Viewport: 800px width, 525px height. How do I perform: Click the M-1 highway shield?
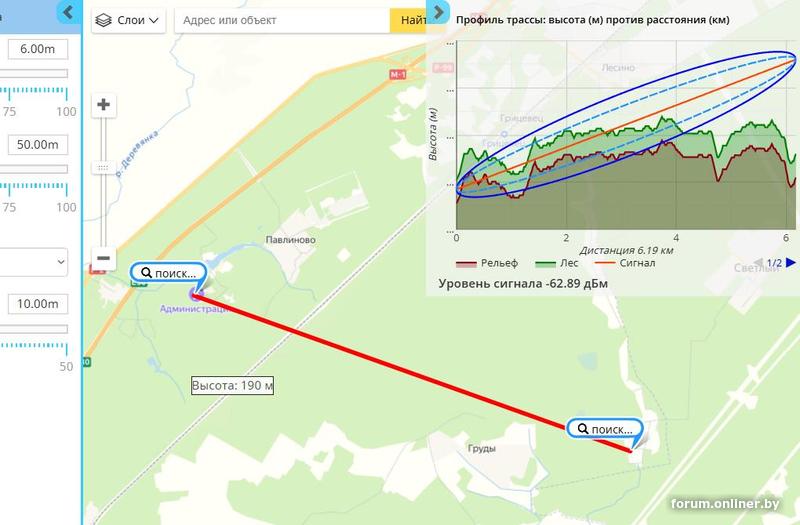(x=398, y=75)
